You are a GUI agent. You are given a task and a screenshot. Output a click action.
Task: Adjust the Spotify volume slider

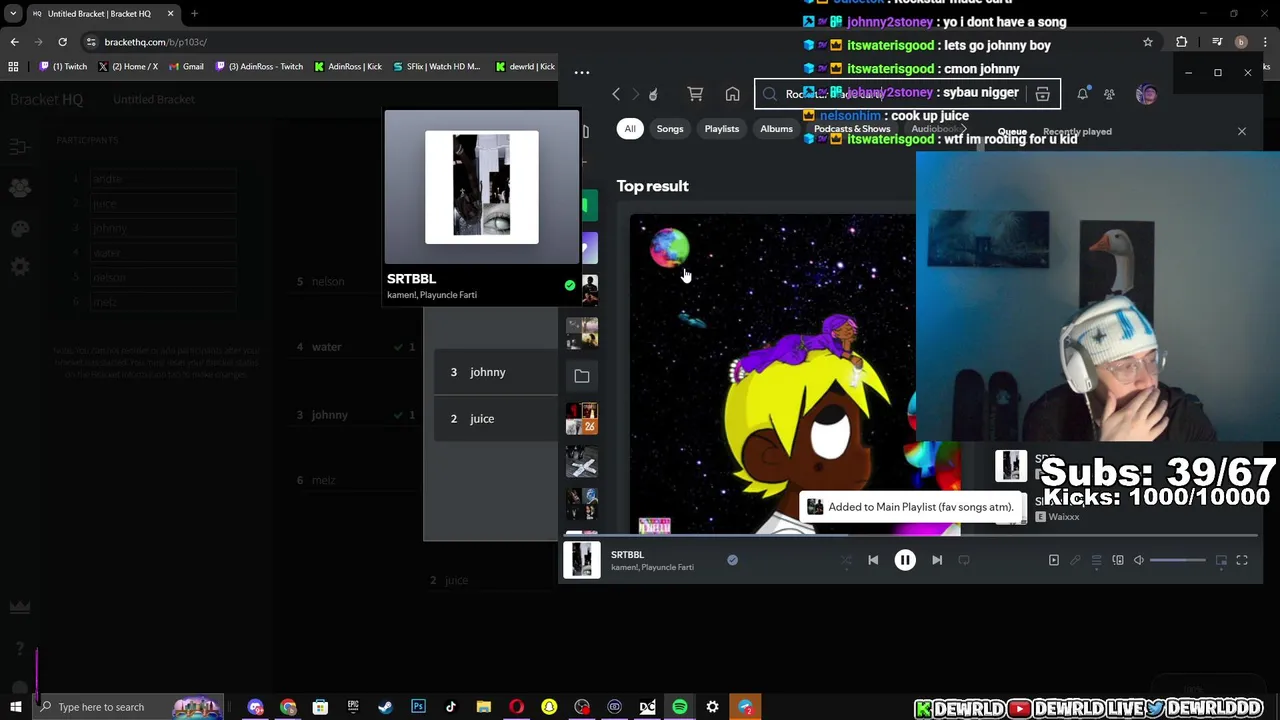coord(1178,560)
